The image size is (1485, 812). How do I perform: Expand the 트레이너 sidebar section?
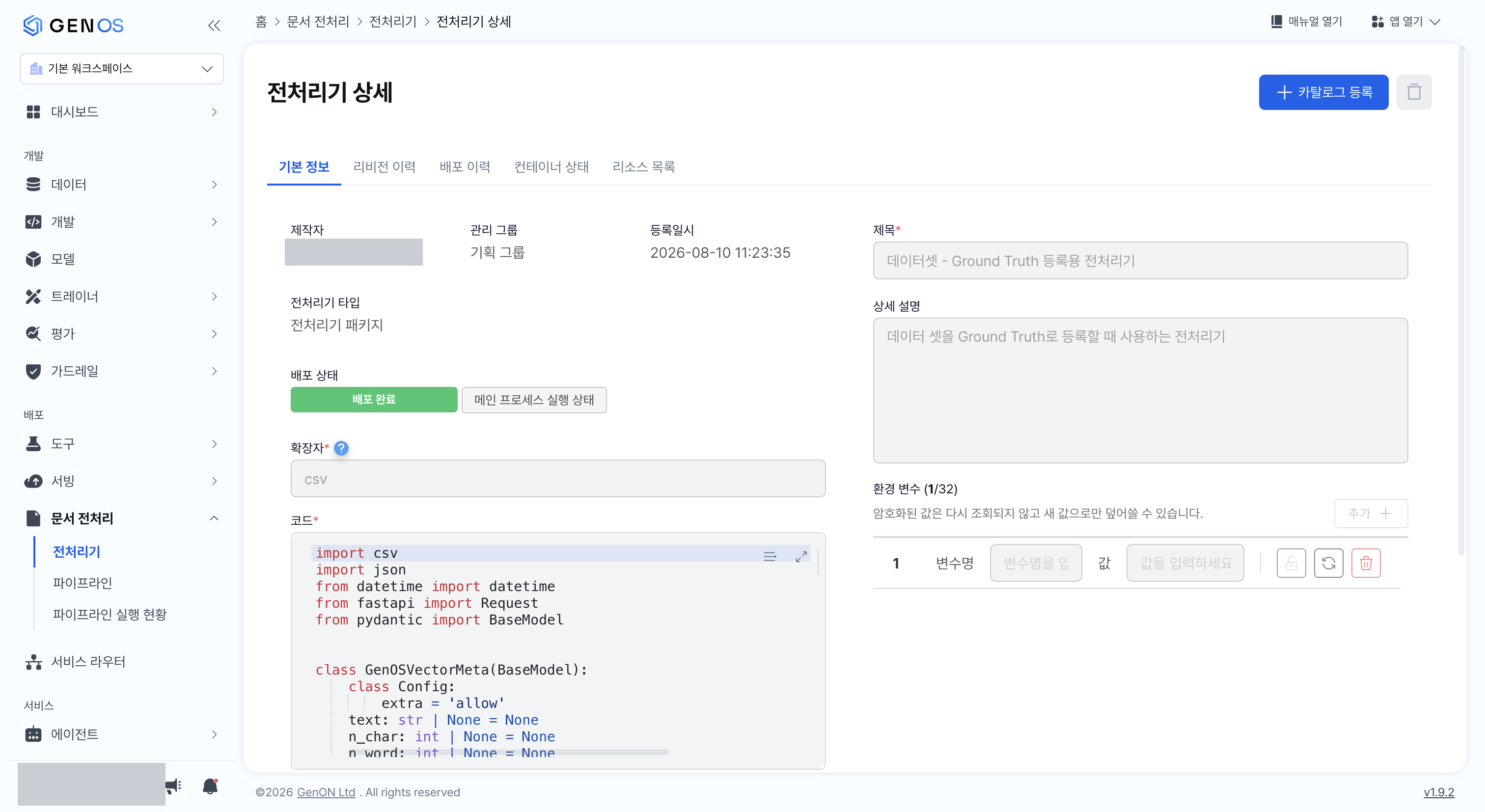tap(121, 296)
